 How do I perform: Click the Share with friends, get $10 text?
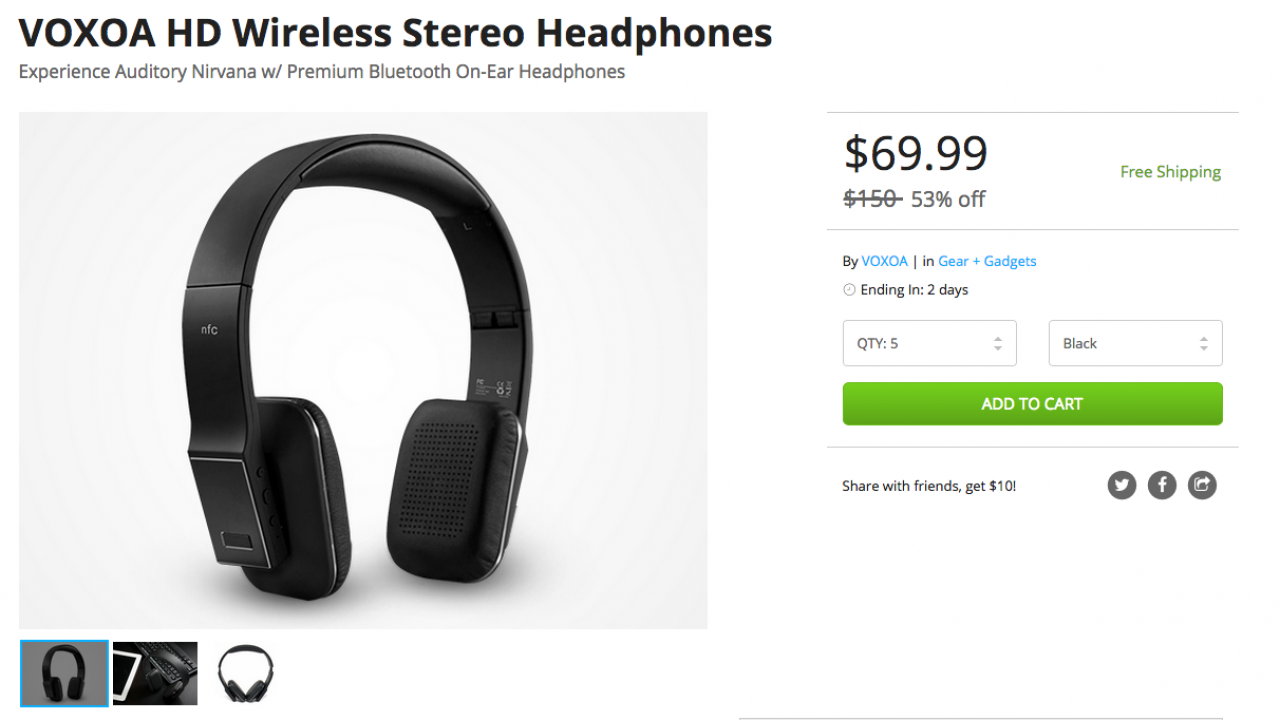(x=929, y=486)
